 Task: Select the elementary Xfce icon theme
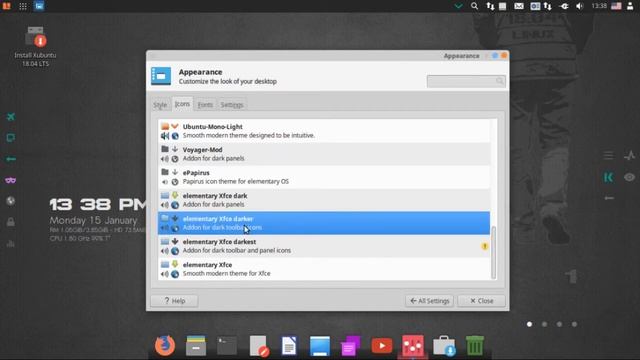tap(324, 269)
